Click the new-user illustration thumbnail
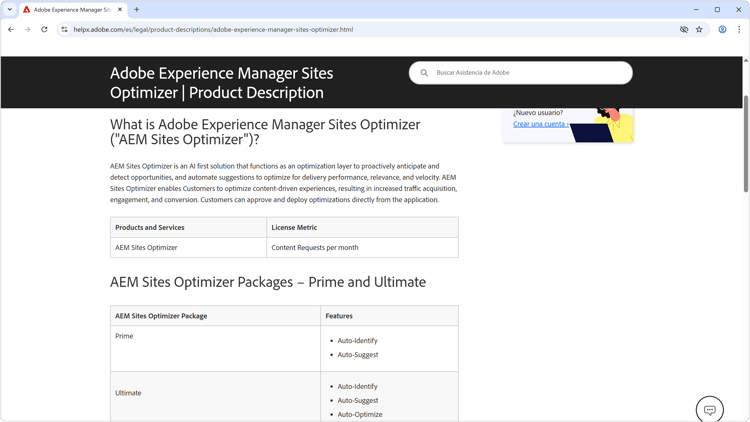 (x=601, y=125)
